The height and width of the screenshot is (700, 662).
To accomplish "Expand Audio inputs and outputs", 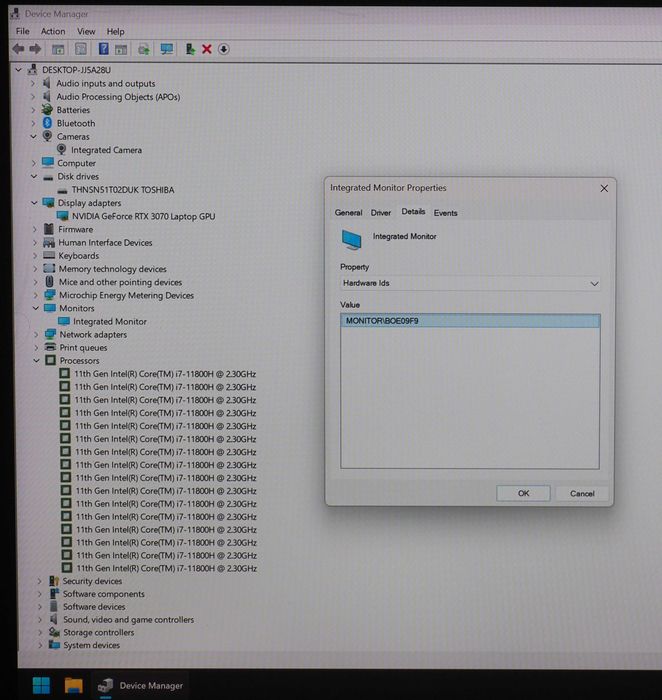I will (x=33, y=83).
